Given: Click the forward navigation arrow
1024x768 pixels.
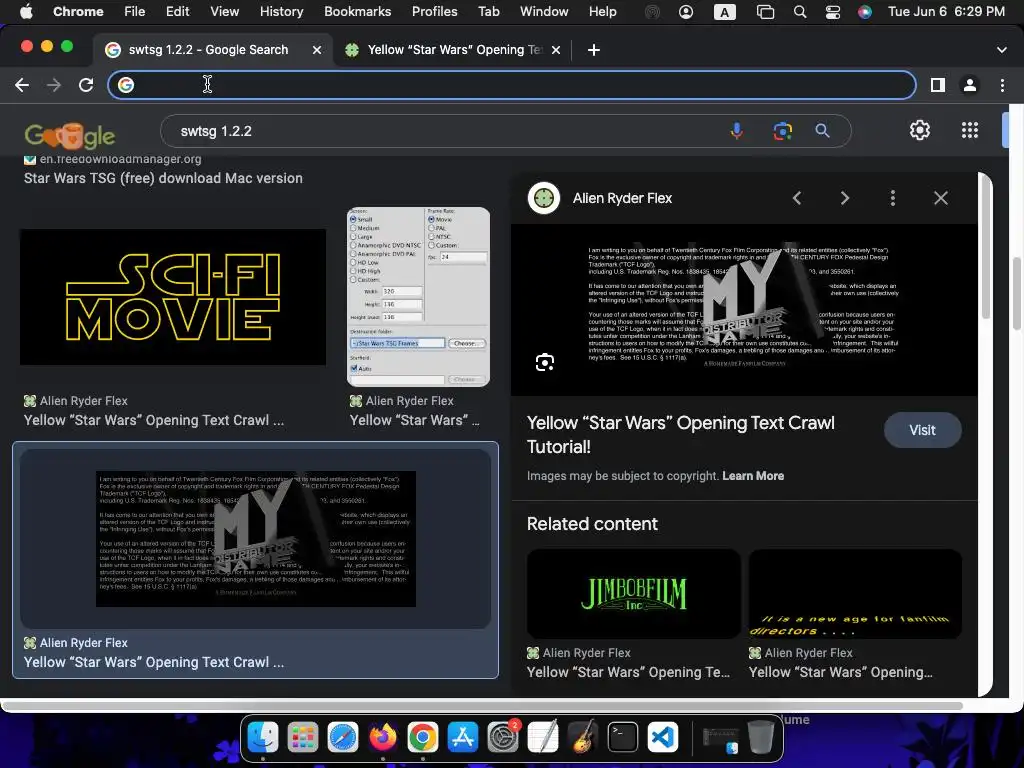Looking at the screenshot, I should (54, 85).
